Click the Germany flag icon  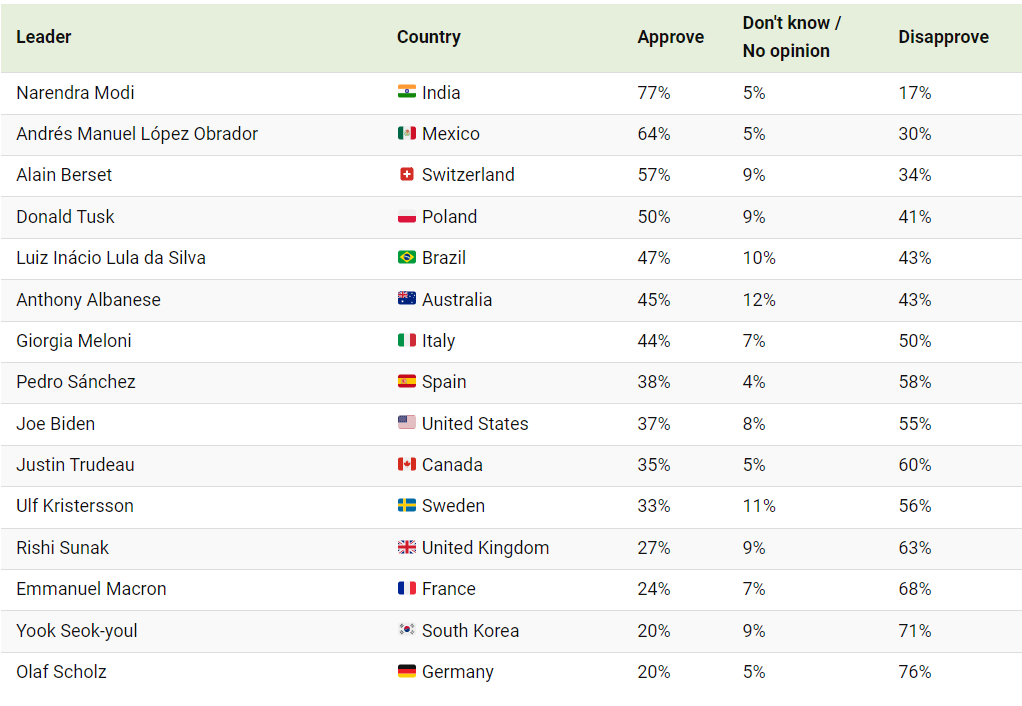point(407,671)
